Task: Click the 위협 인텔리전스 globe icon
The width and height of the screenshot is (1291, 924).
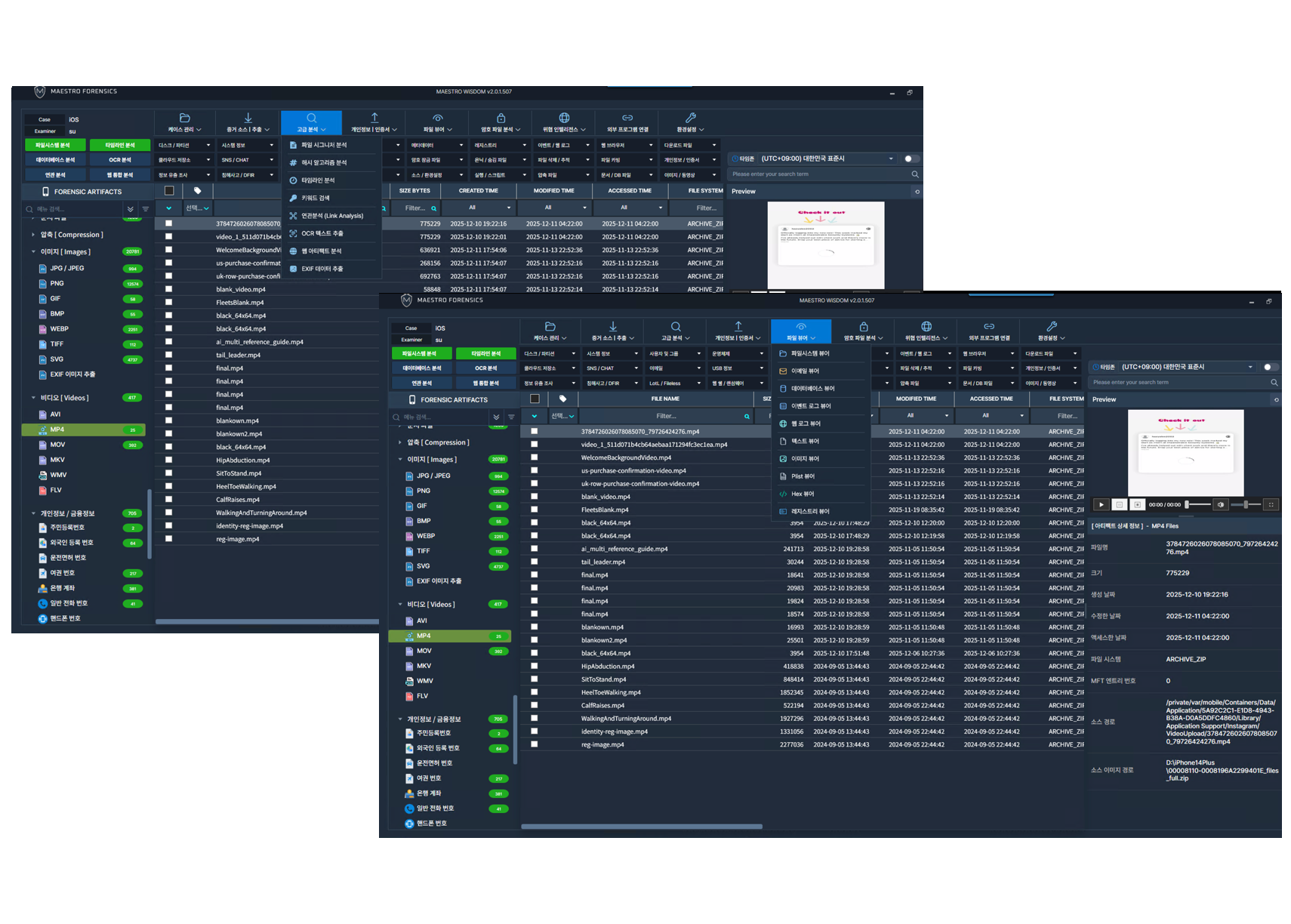Action: [x=926, y=327]
